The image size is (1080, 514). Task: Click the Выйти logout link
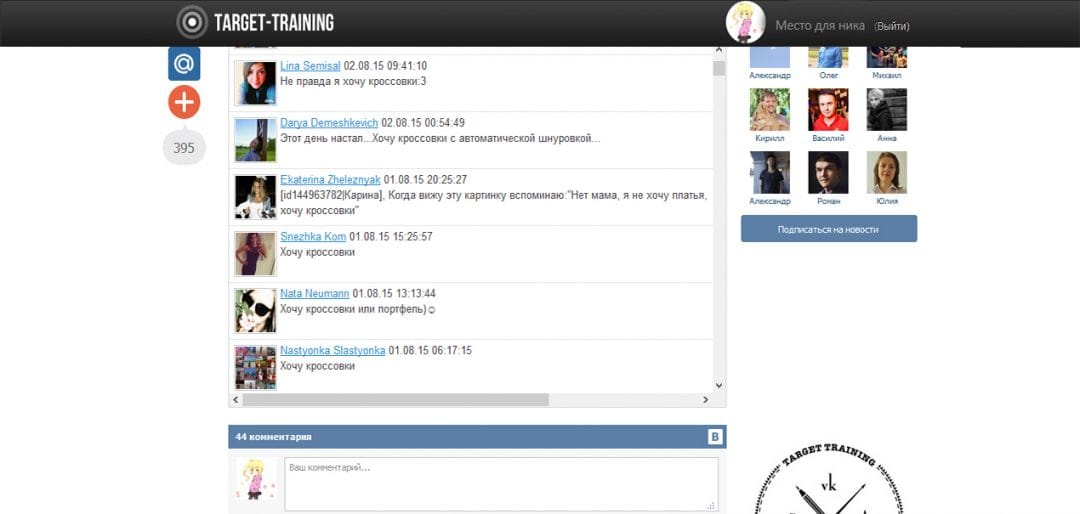coord(892,26)
